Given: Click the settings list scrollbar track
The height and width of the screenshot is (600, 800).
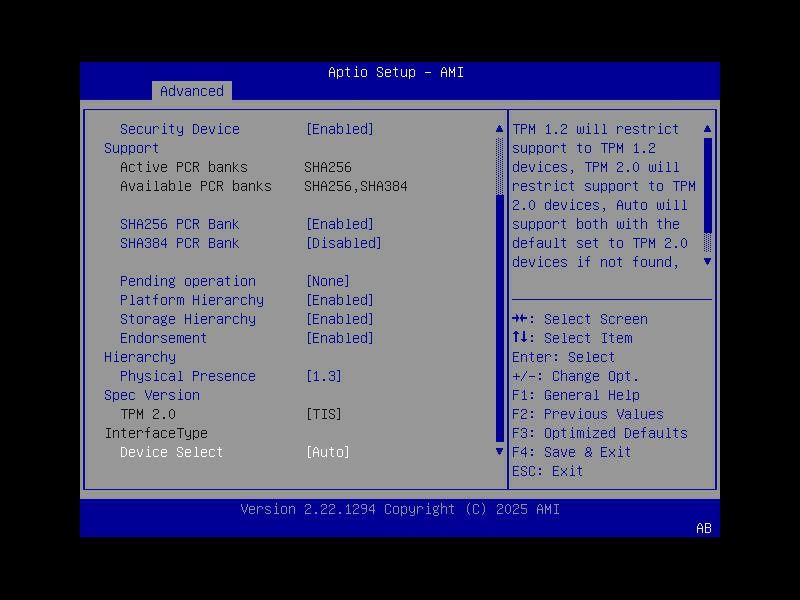Looking at the screenshot, I should [x=497, y=300].
